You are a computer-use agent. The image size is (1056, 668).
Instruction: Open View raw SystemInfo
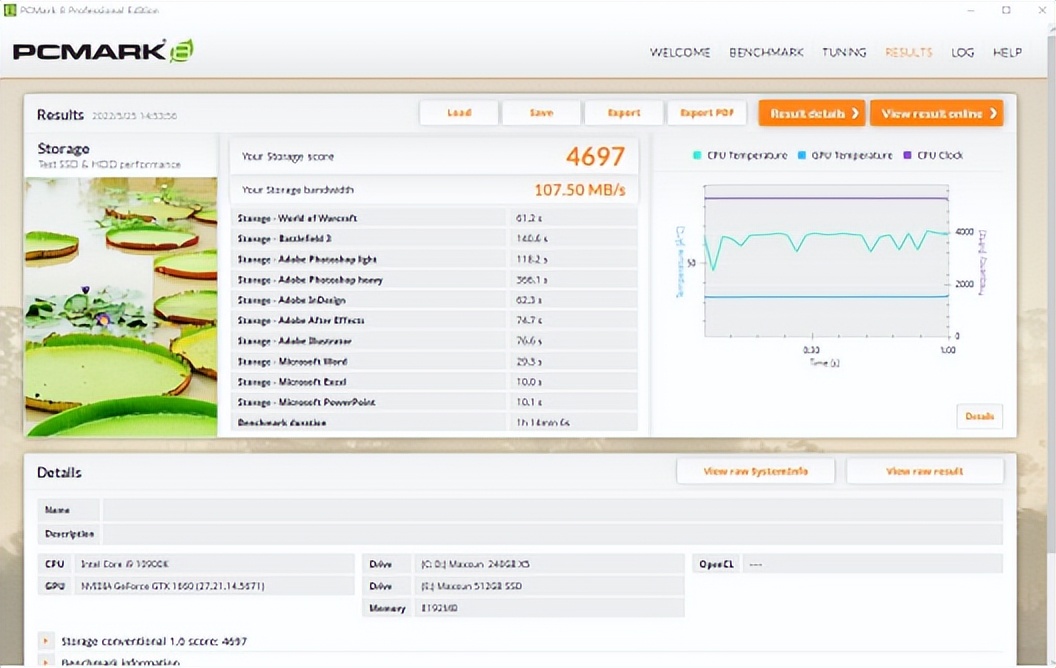755,471
